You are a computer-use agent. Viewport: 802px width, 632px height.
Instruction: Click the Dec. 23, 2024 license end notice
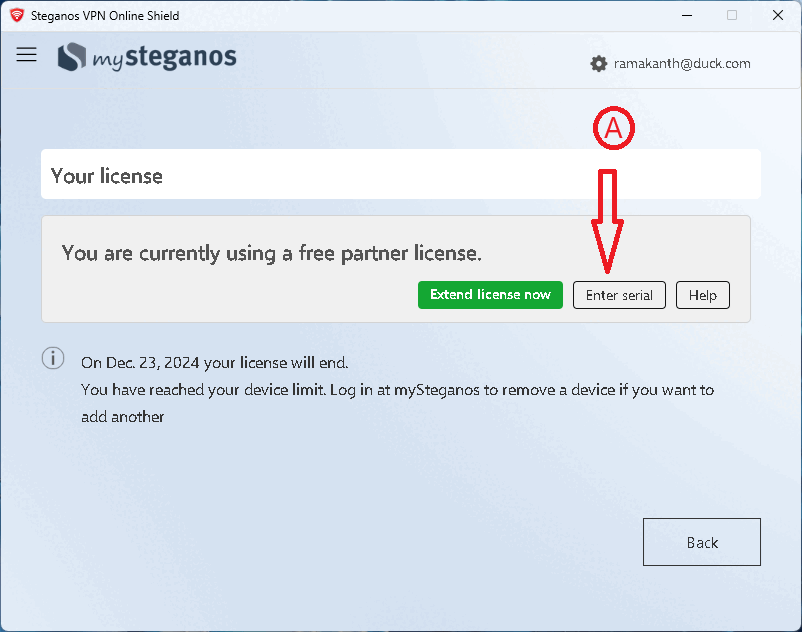pyautogui.click(x=214, y=362)
